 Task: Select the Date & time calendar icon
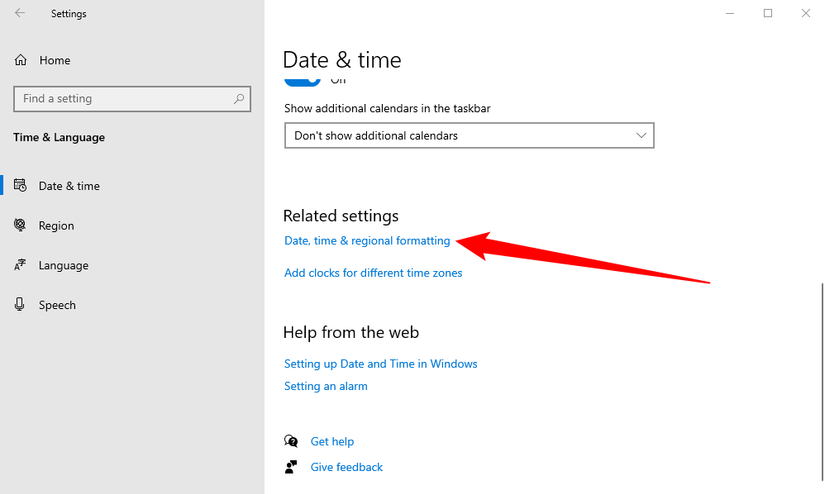[x=21, y=186]
